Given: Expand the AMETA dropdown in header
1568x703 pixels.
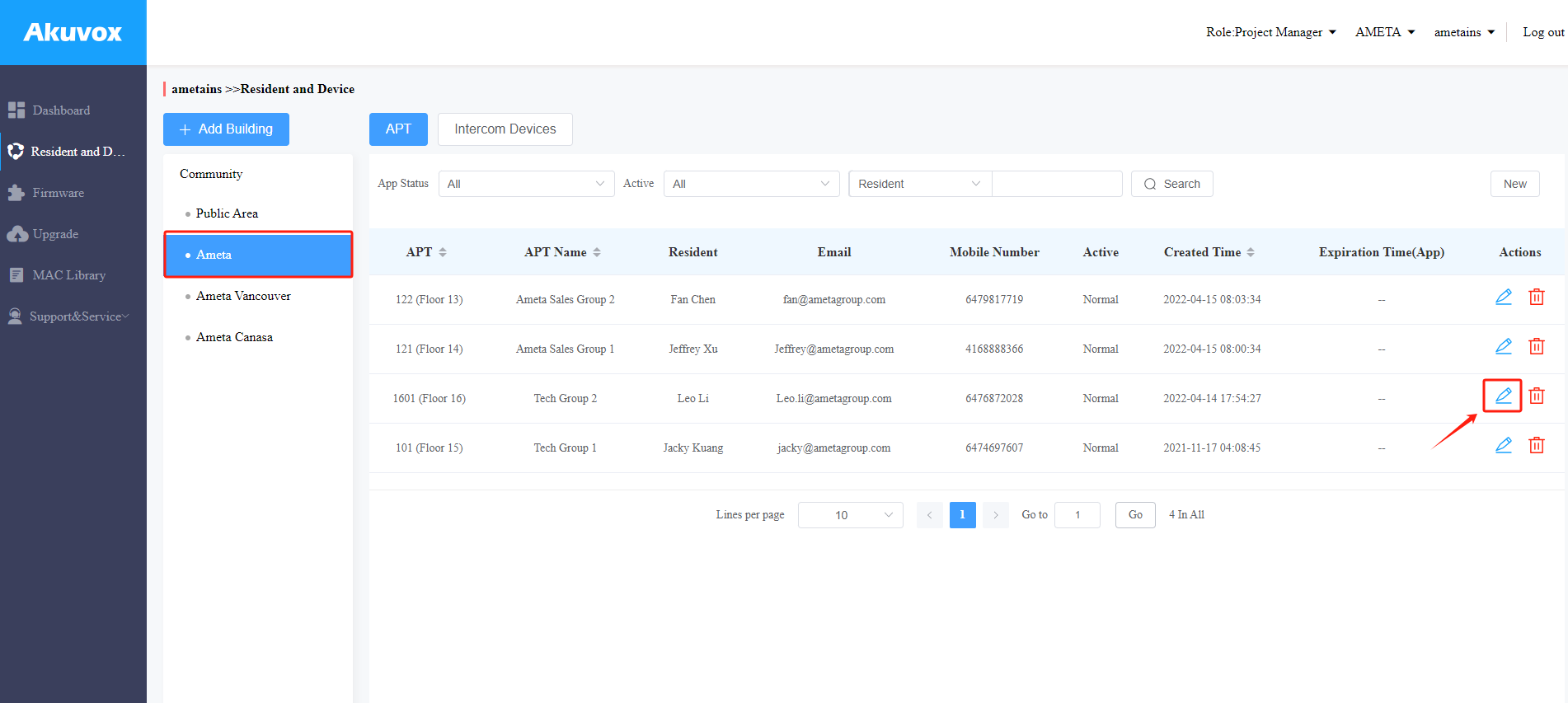Looking at the screenshot, I should tap(1385, 32).
